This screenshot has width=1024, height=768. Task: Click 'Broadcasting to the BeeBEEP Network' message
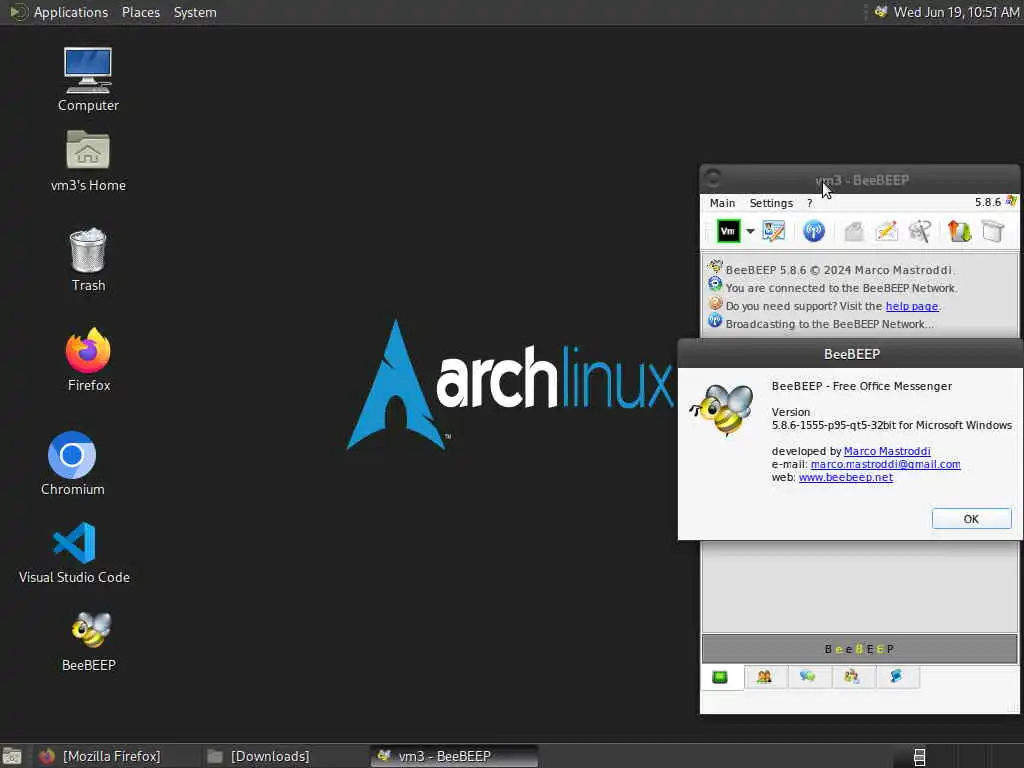click(829, 324)
